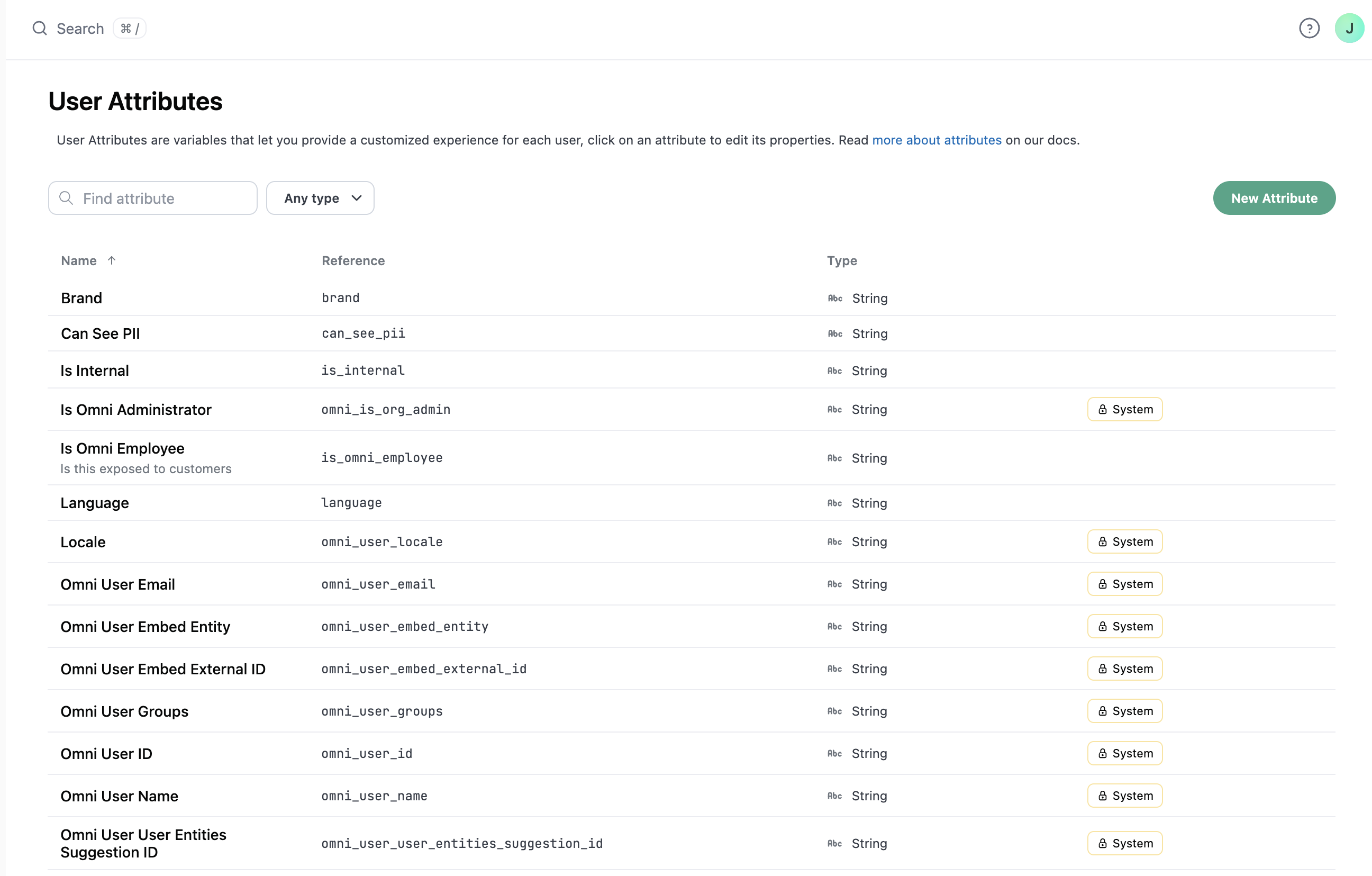Open the Locale attribute name
The width and height of the screenshot is (1372, 876).
click(x=83, y=541)
